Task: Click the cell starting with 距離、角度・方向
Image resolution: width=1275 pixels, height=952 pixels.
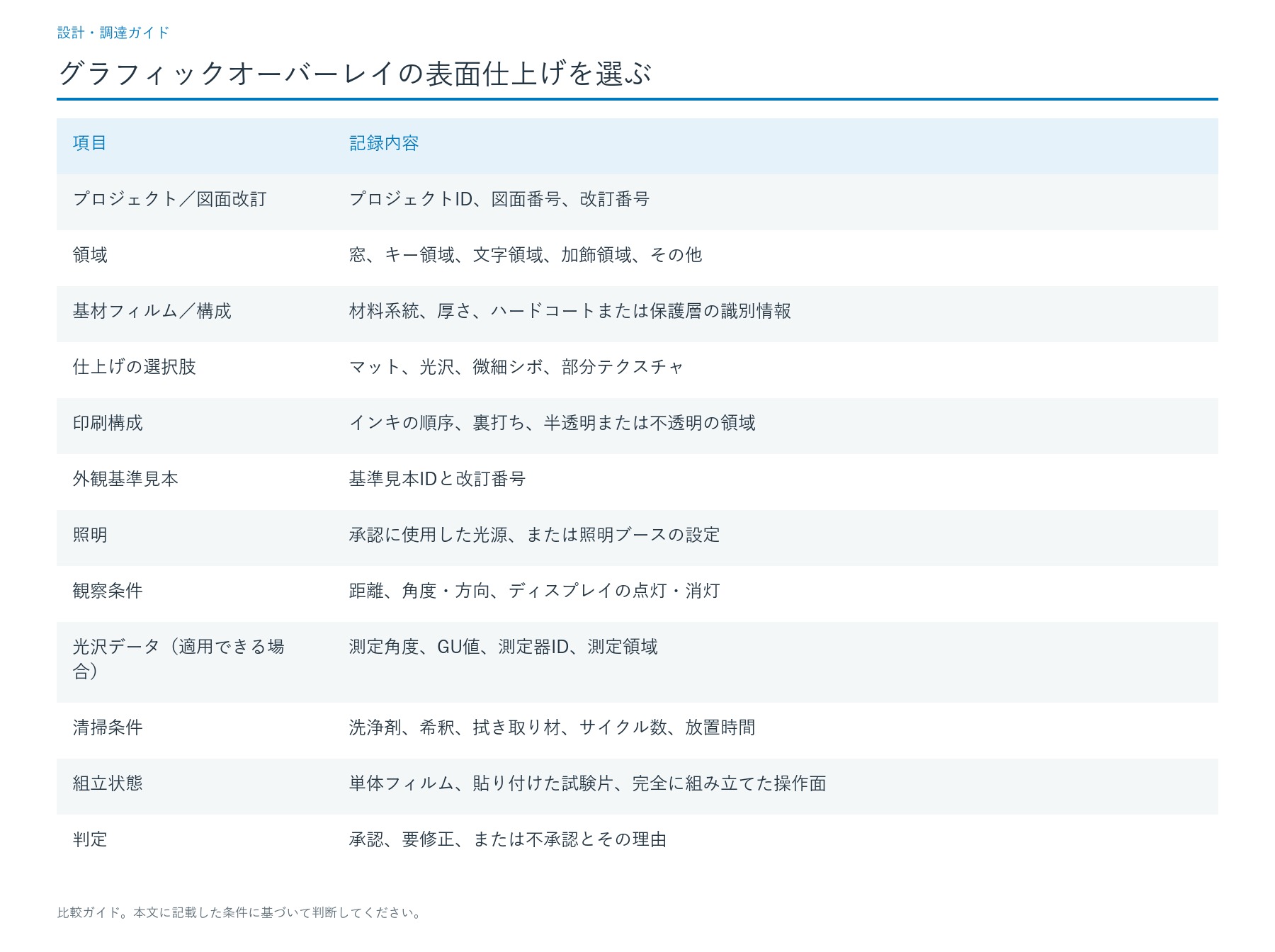Action: click(535, 591)
